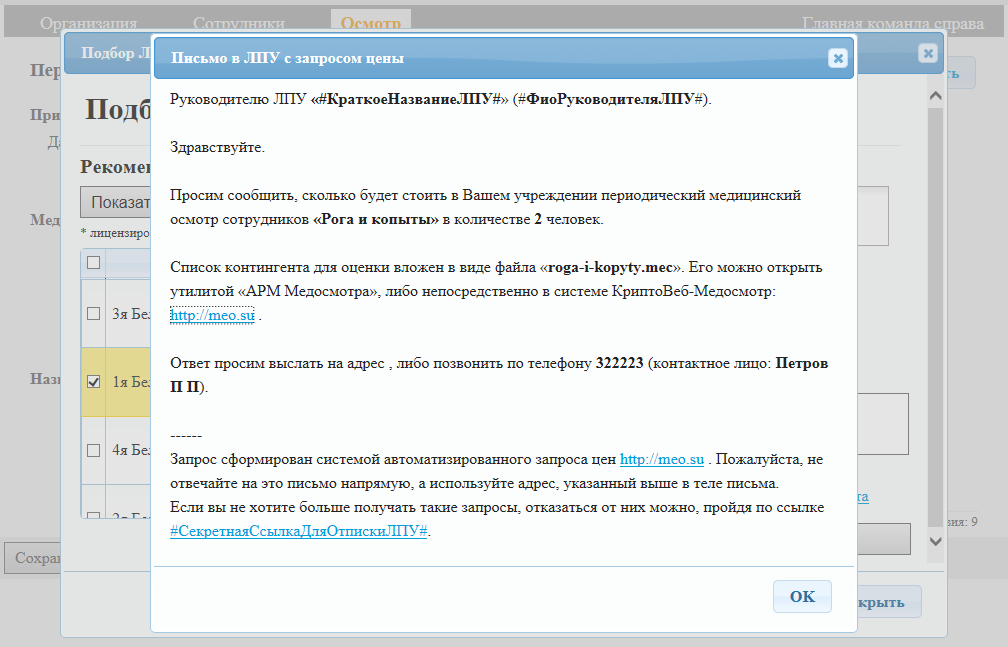Click the scrollbar down arrow
The width and height of the screenshot is (1008, 647).
[936, 540]
